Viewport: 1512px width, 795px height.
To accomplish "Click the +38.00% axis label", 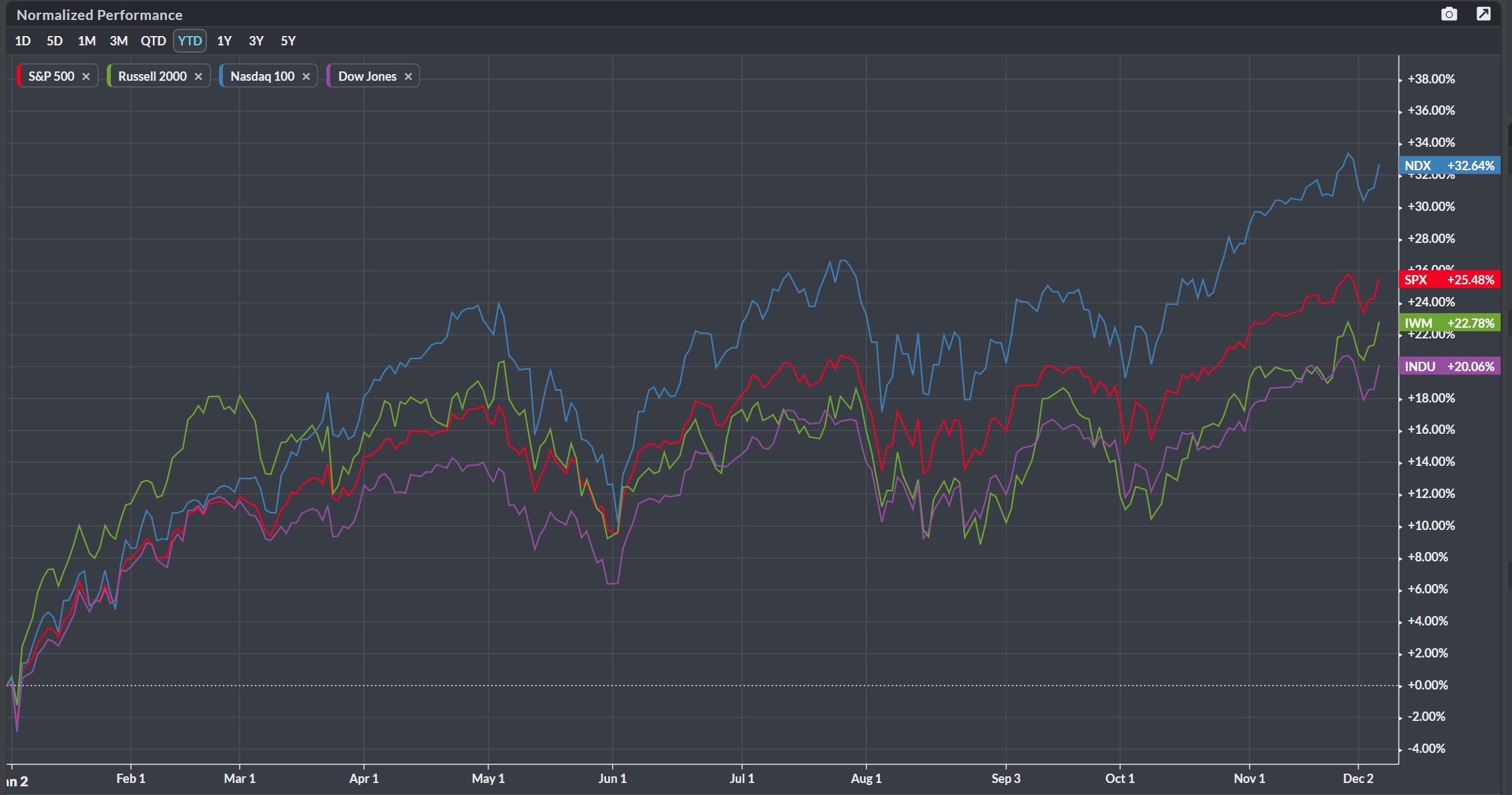I will 1431,79.
